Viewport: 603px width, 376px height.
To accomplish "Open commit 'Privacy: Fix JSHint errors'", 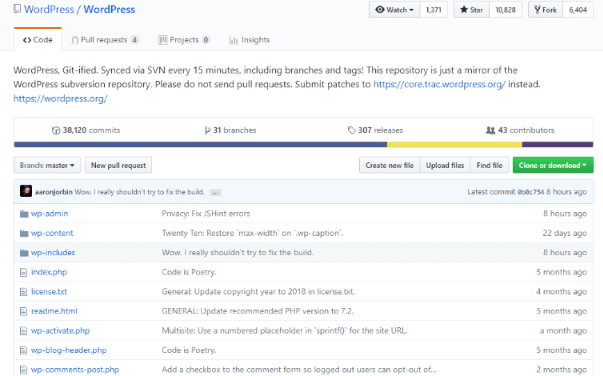I will click(x=206, y=214).
